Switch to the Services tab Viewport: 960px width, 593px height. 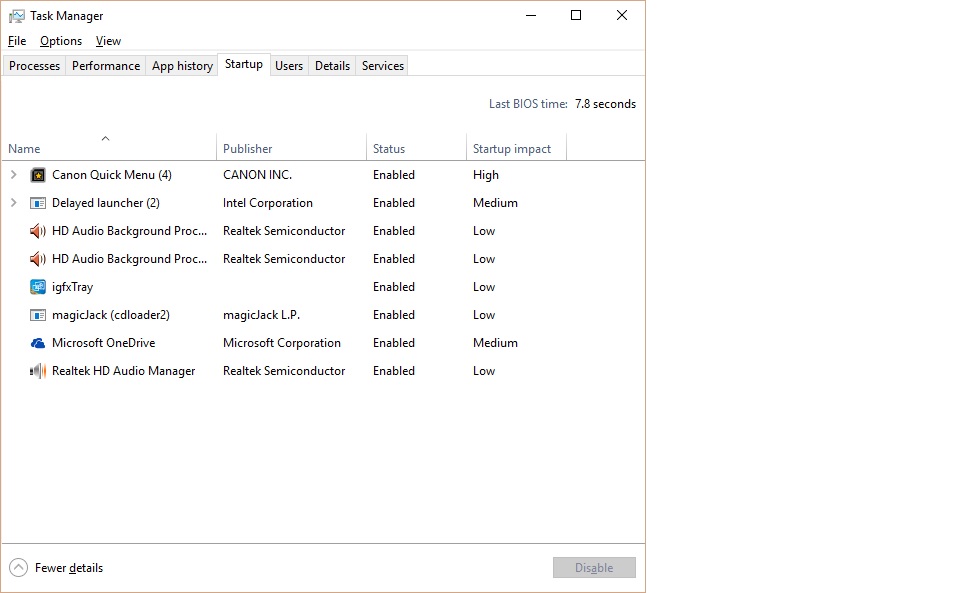(x=383, y=65)
